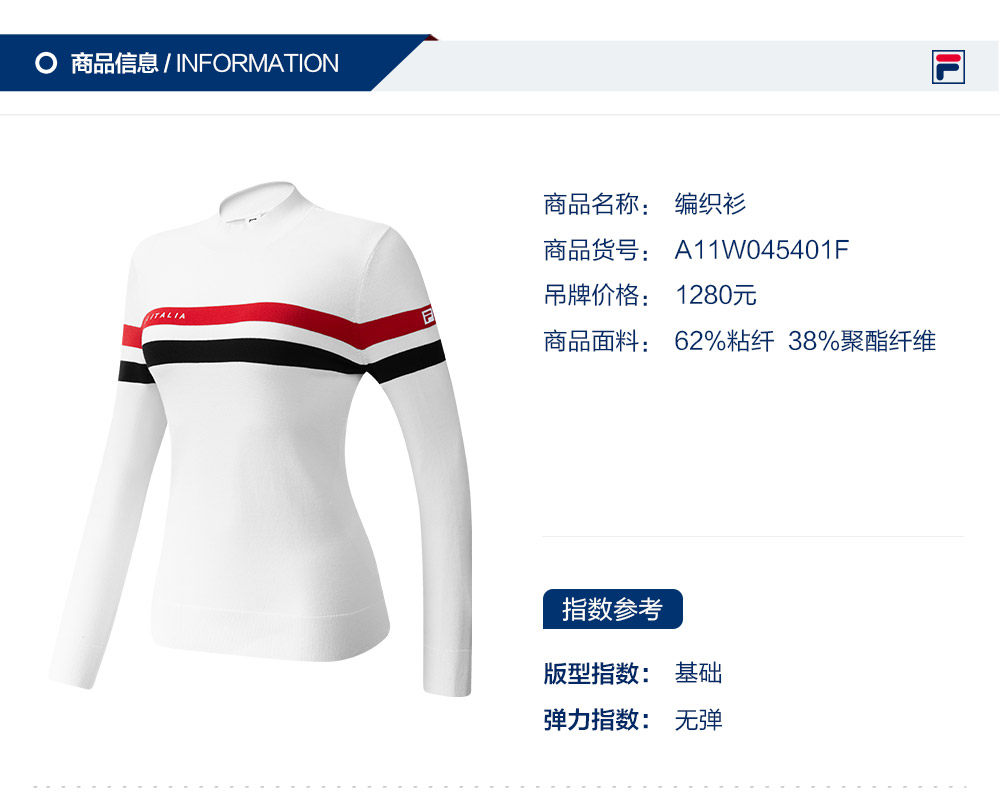
Task: Click the FILA logo patch on the sleeve
Action: [x=428, y=317]
